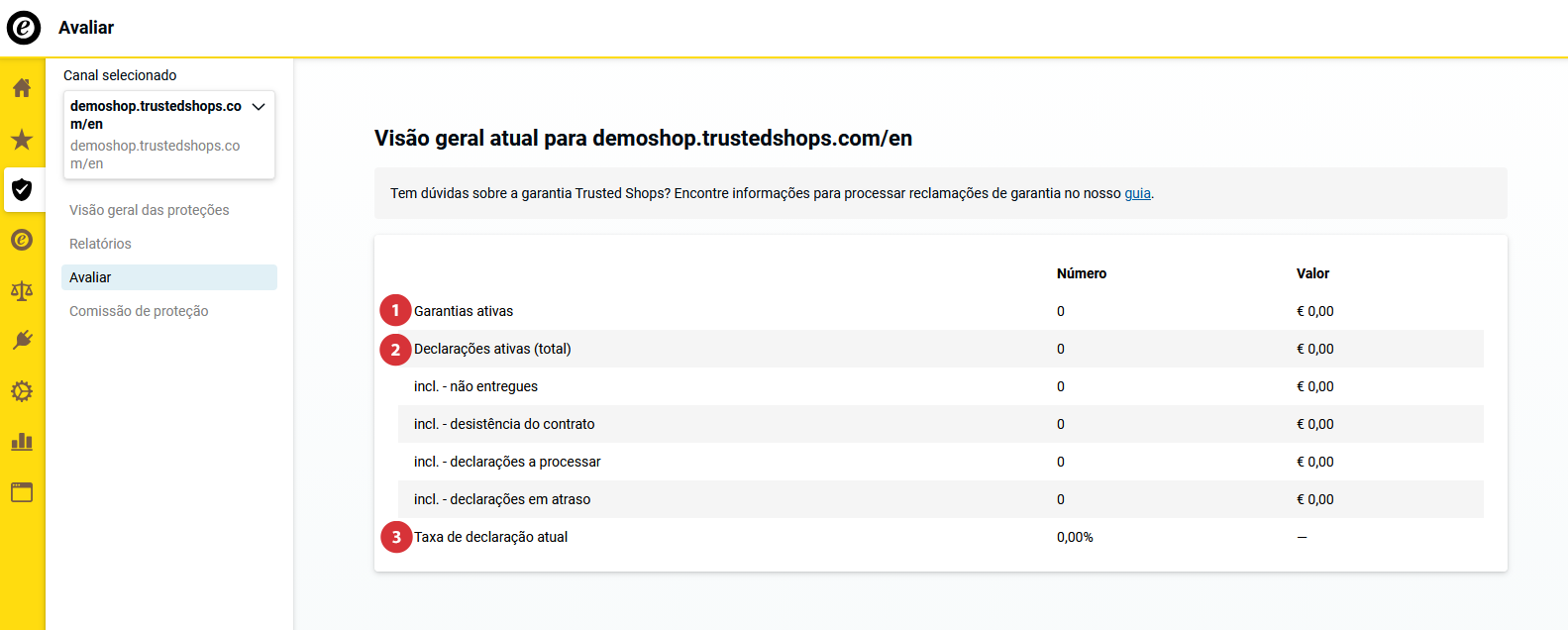Select the Declarações ativas (total) label
This screenshot has height=630, width=1568.
pyautogui.click(x=492, y=349)
